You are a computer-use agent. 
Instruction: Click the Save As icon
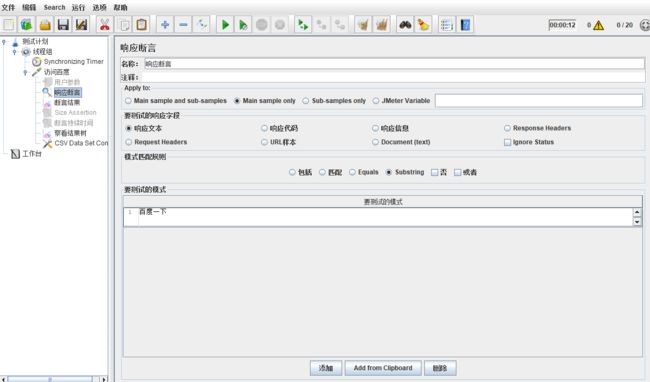[x=81, y=25]
